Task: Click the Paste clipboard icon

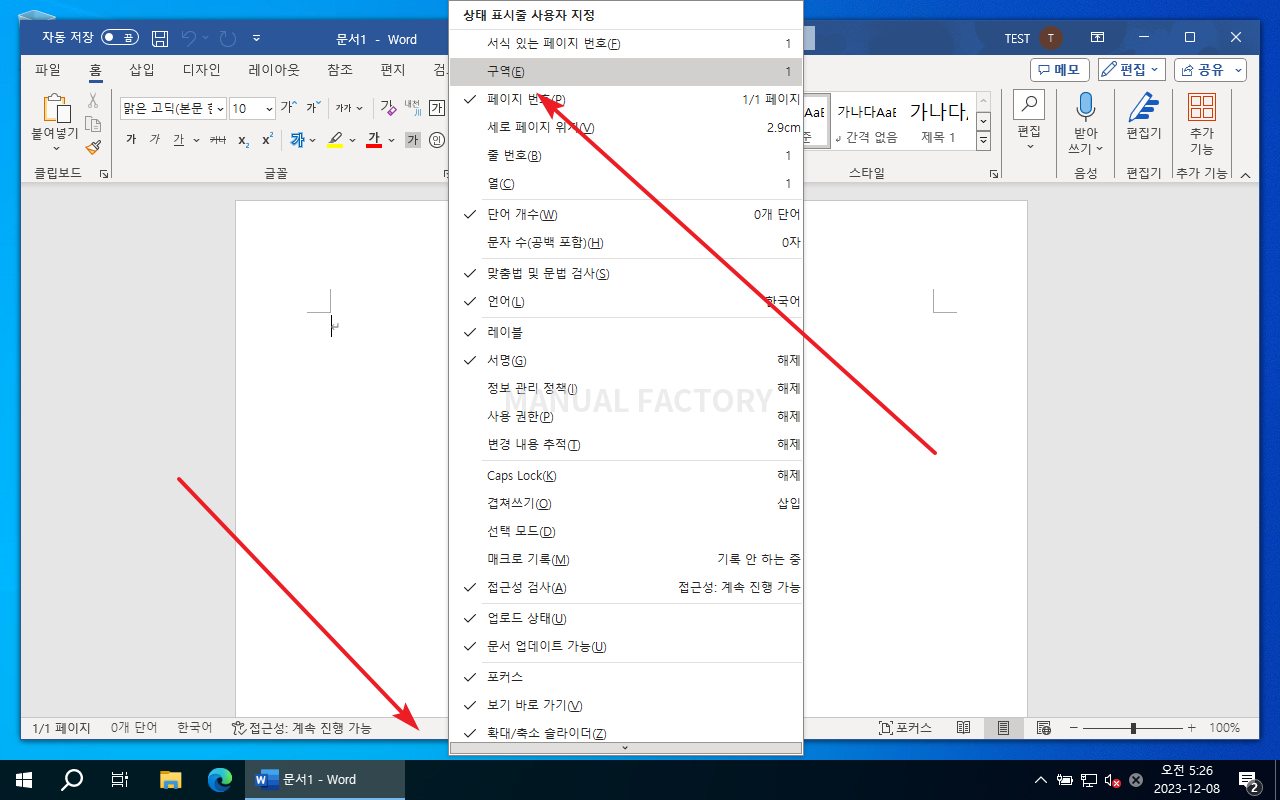Action: coord(55,109)
